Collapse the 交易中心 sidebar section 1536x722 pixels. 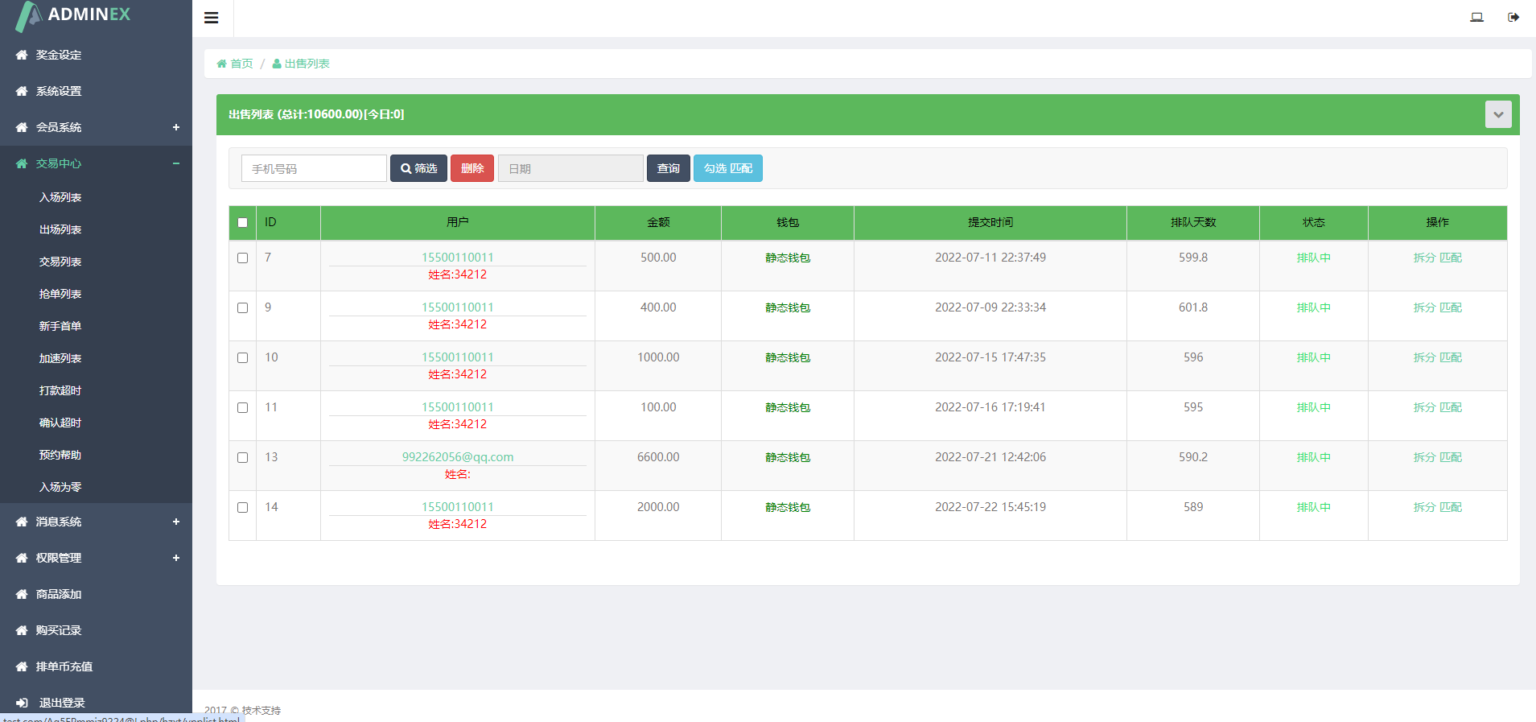pyautogui.click(x=176, y=163)
